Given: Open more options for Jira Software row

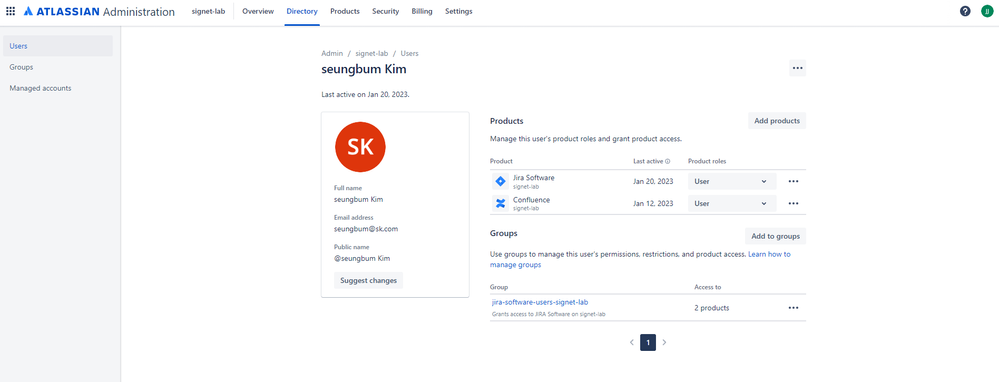Looking at the screenshot, I should pos(793,181).
